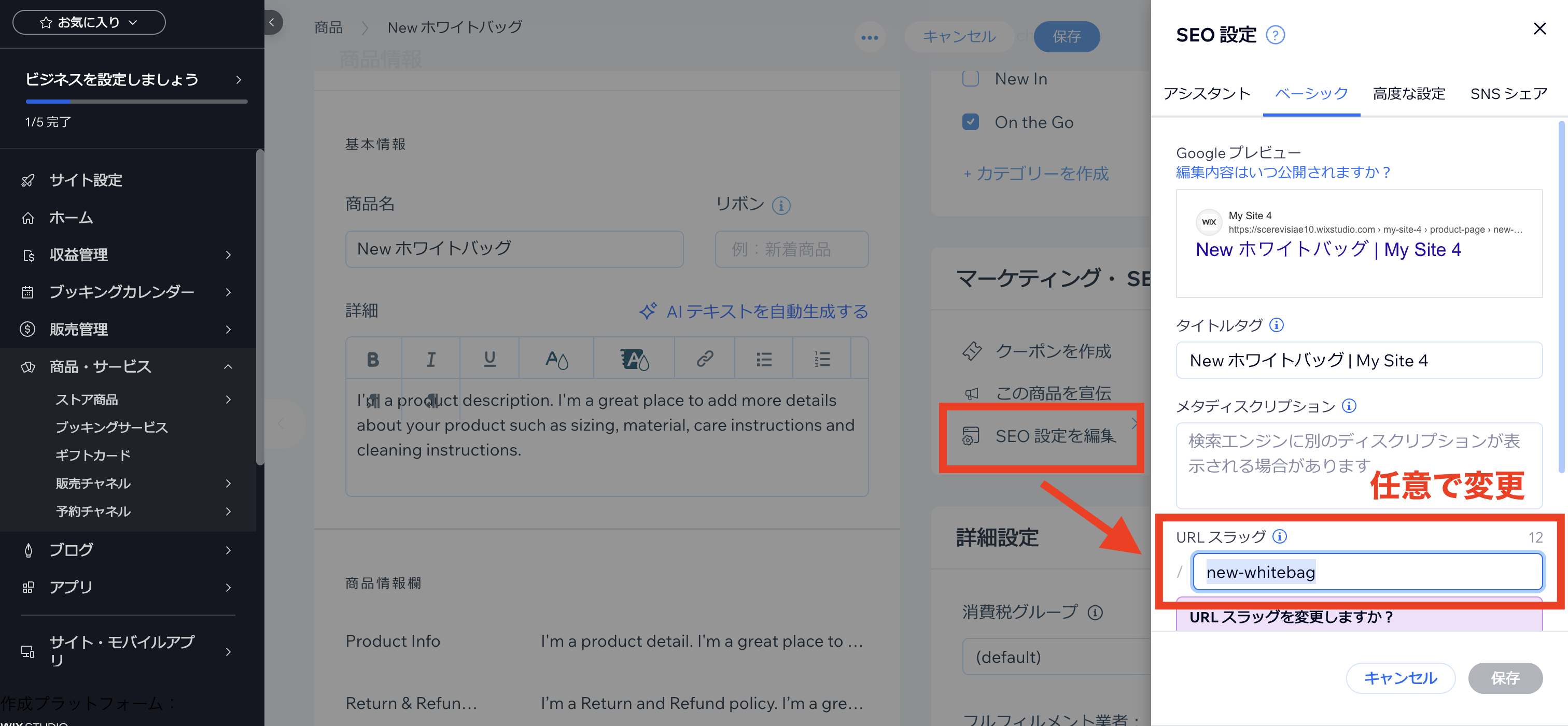This screenshot has width=1568, height=726.
Task: Expand the ブッキングカレンダー submenu chevron
Action: tap(228, 292)
